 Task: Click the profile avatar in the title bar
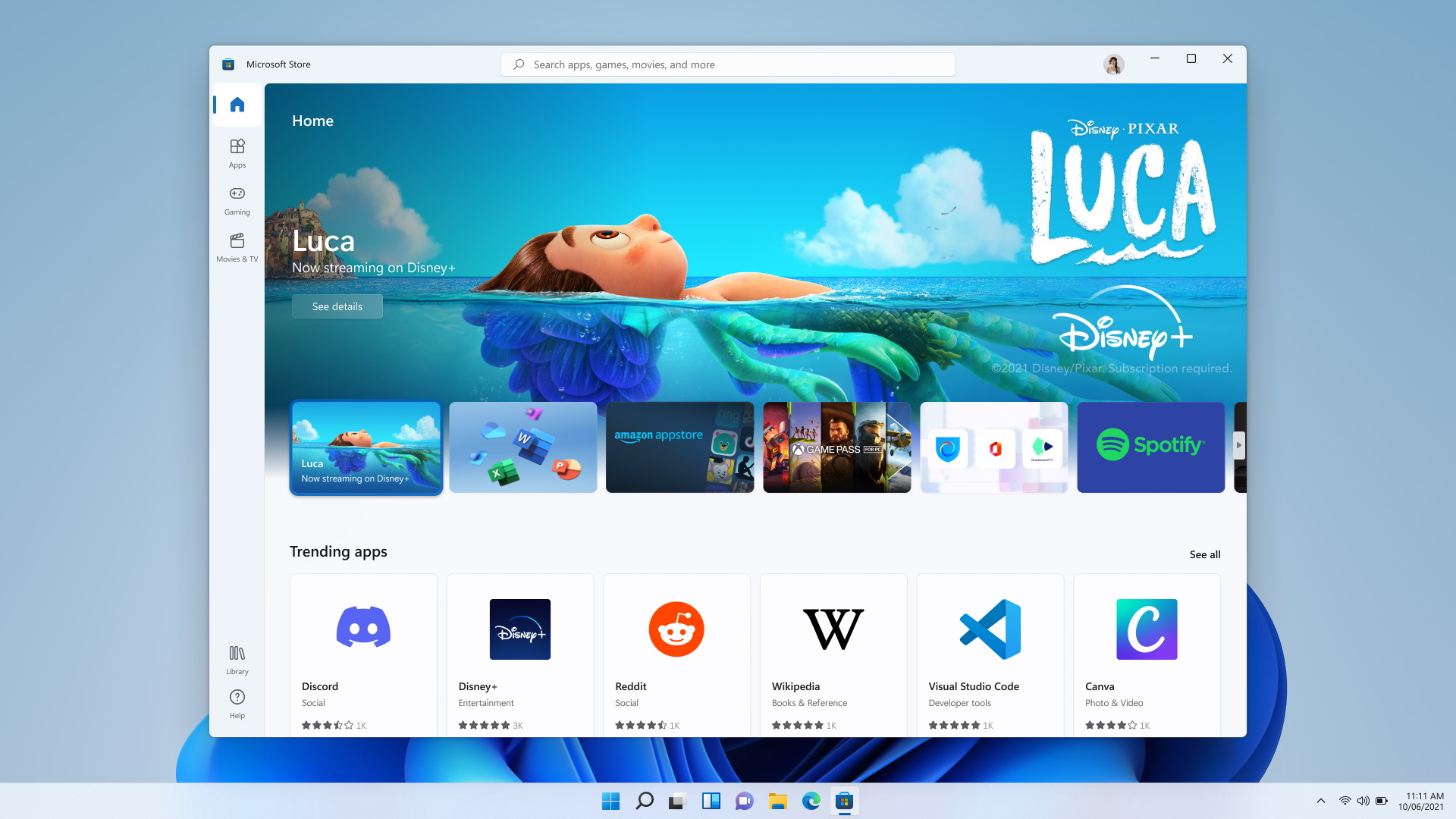pyautogui.click(x=1112, y=64)
